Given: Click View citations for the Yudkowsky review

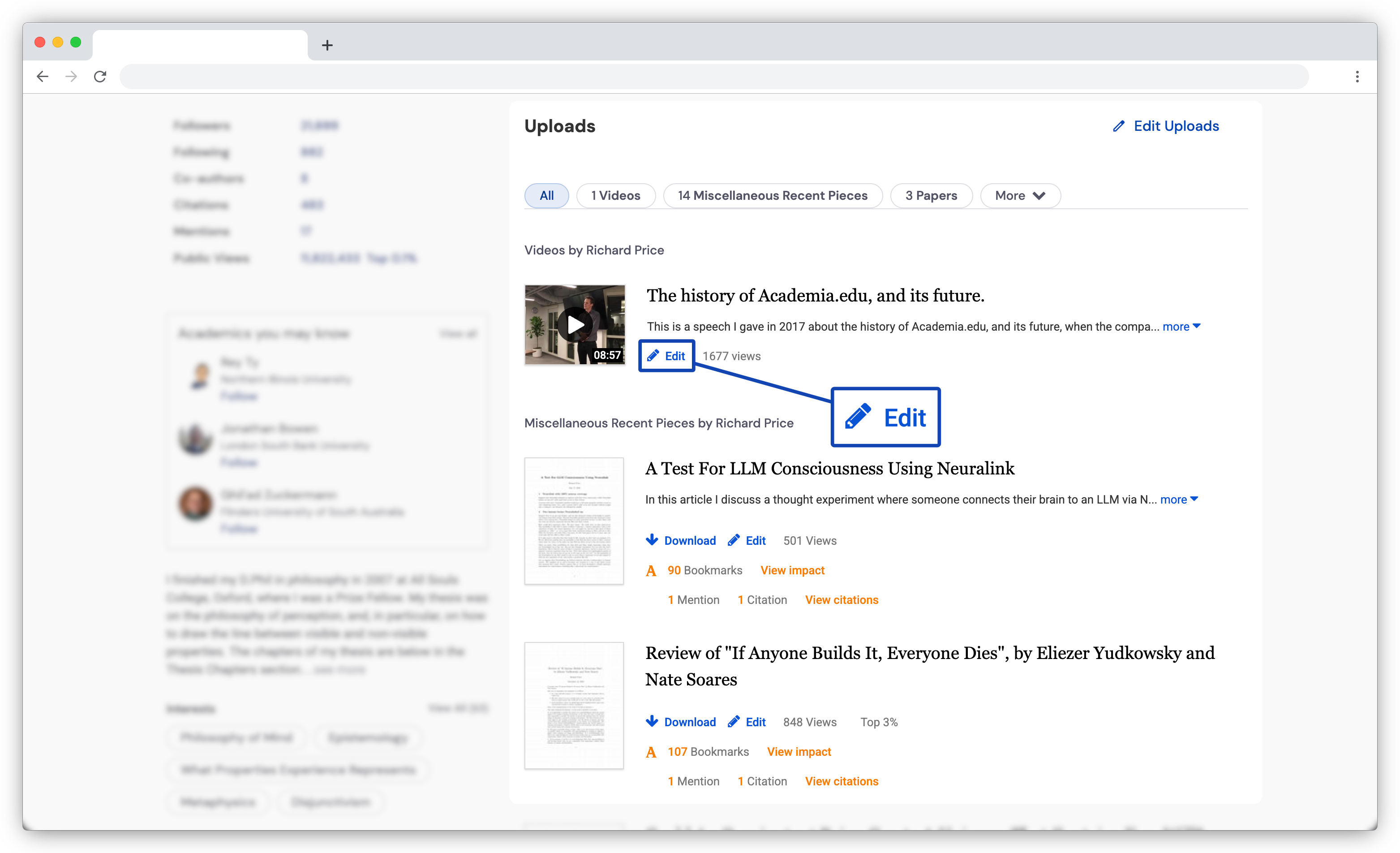Looking at the screenshot, I should [842, 781].
